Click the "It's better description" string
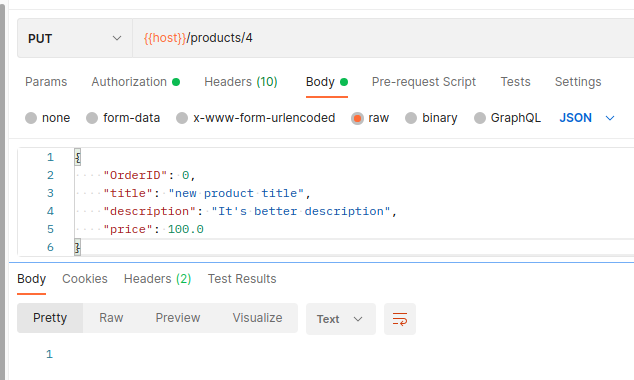 coord(301,211)
